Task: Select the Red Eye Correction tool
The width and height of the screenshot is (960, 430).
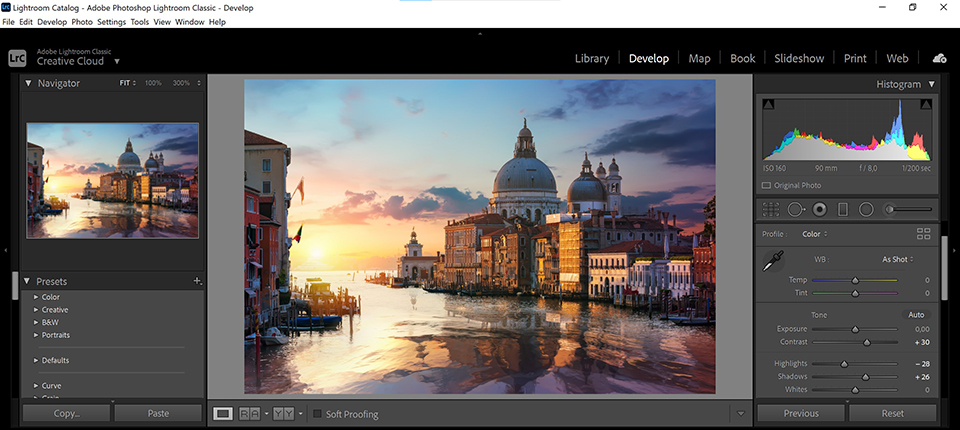Action: pyautogui.click(x=819, y=209)
